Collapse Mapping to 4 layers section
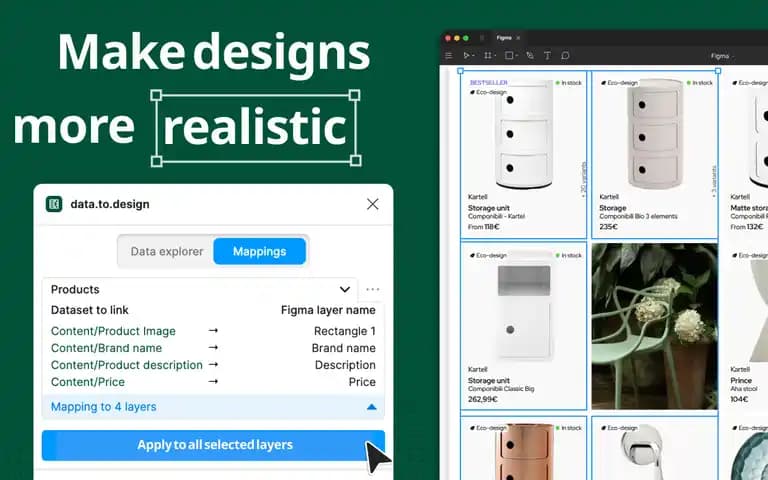Viewport: 768px width, 480px height. click(x=372, y=407)
